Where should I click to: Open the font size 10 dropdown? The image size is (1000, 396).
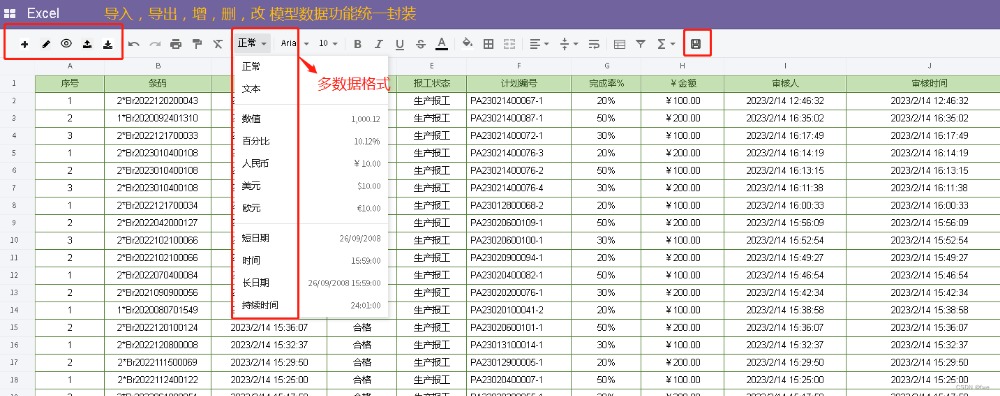[x=328, y=44]
